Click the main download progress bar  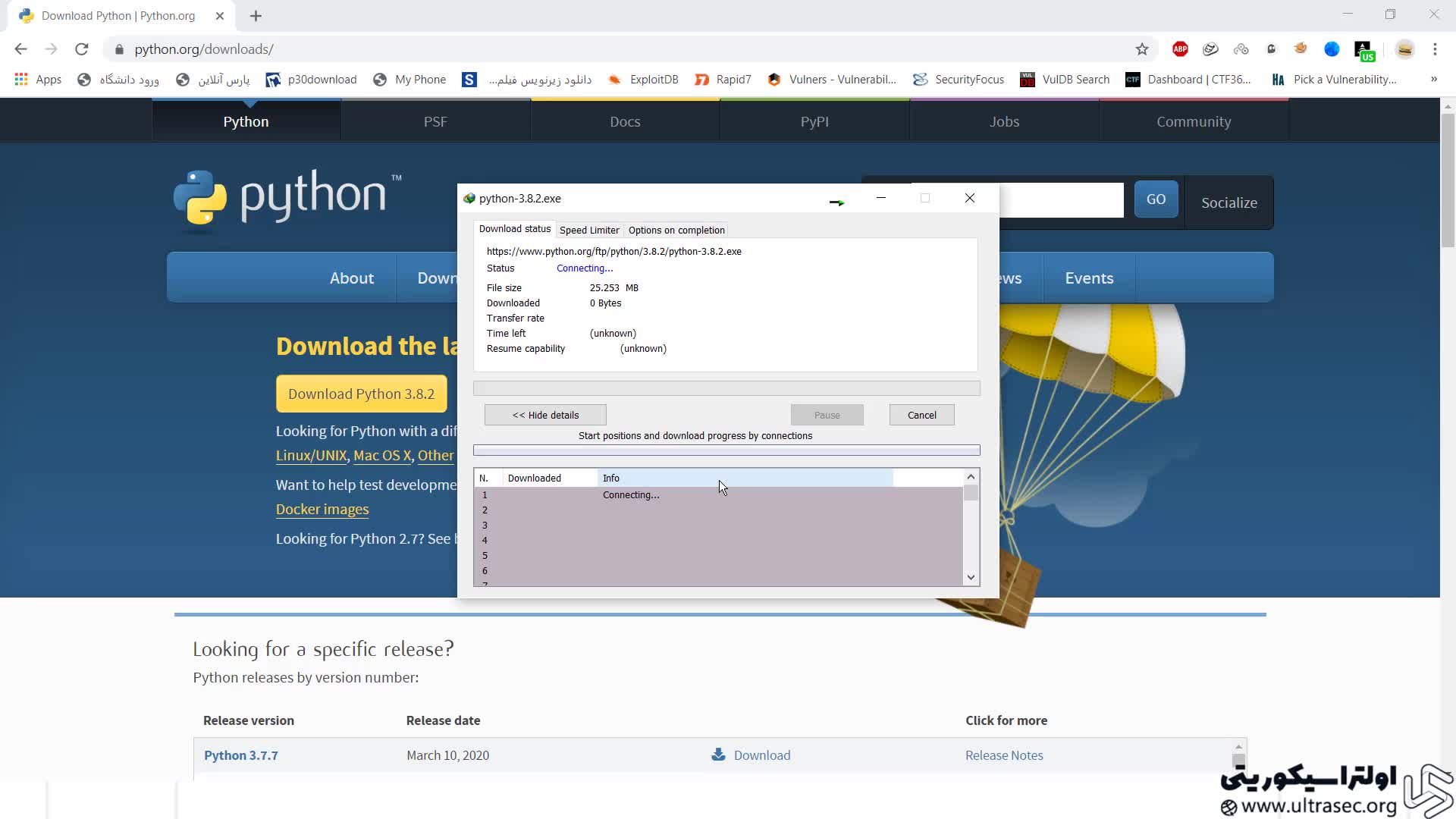point(726,388)
